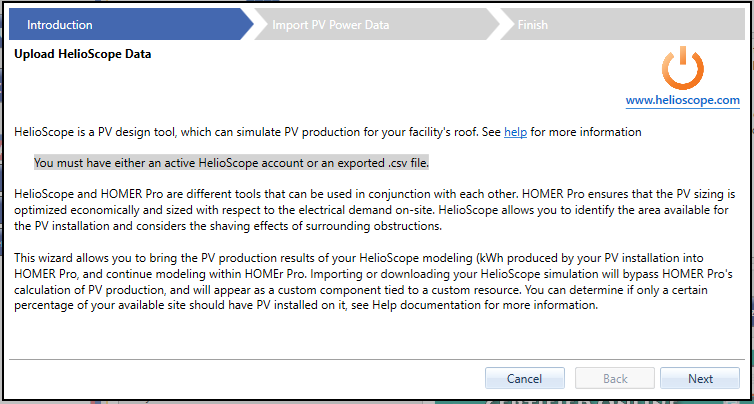
Task: Click the paragraph starting 'This wizard allows you'
Action: tap(374, 280)
